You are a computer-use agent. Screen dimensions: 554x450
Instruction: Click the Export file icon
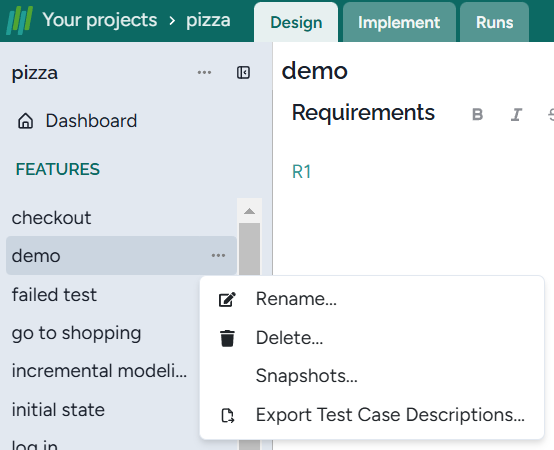coord(228,415)
